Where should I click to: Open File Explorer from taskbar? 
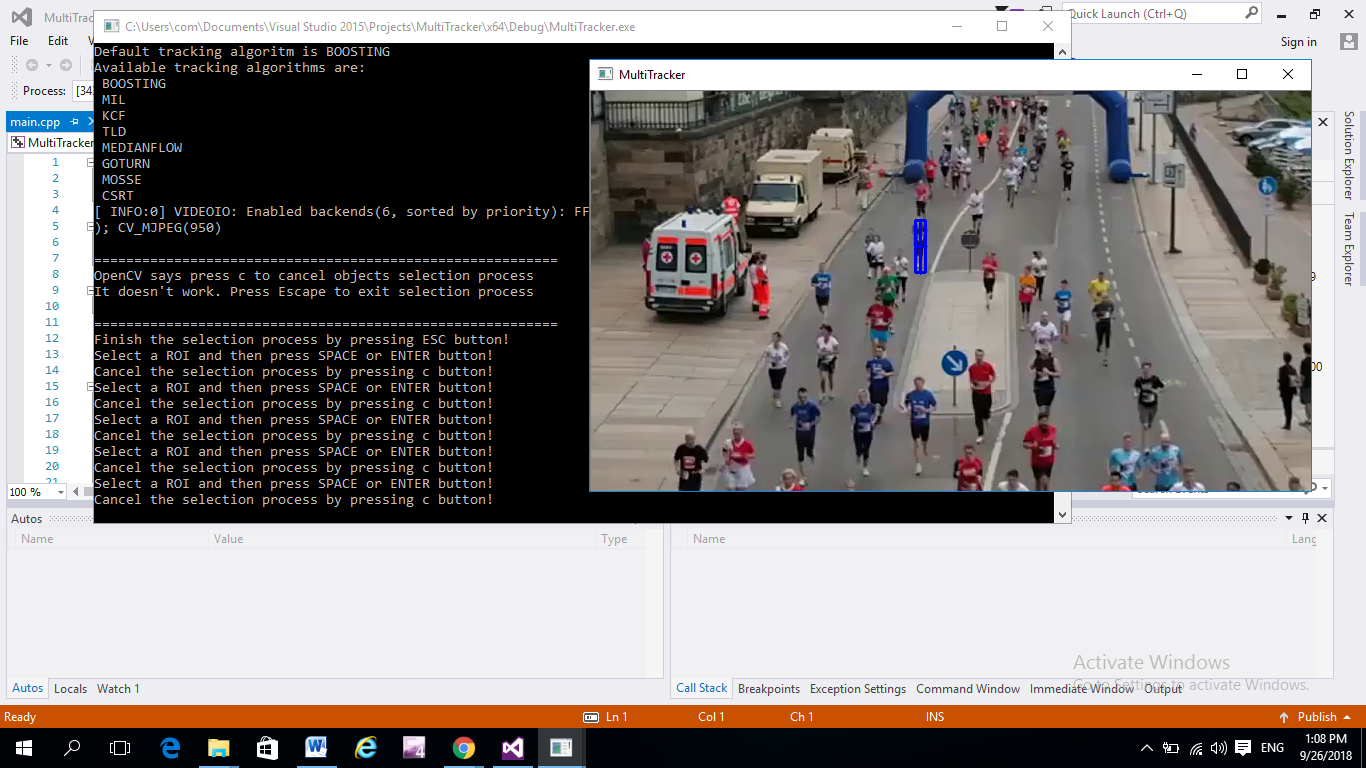point(218,747)
